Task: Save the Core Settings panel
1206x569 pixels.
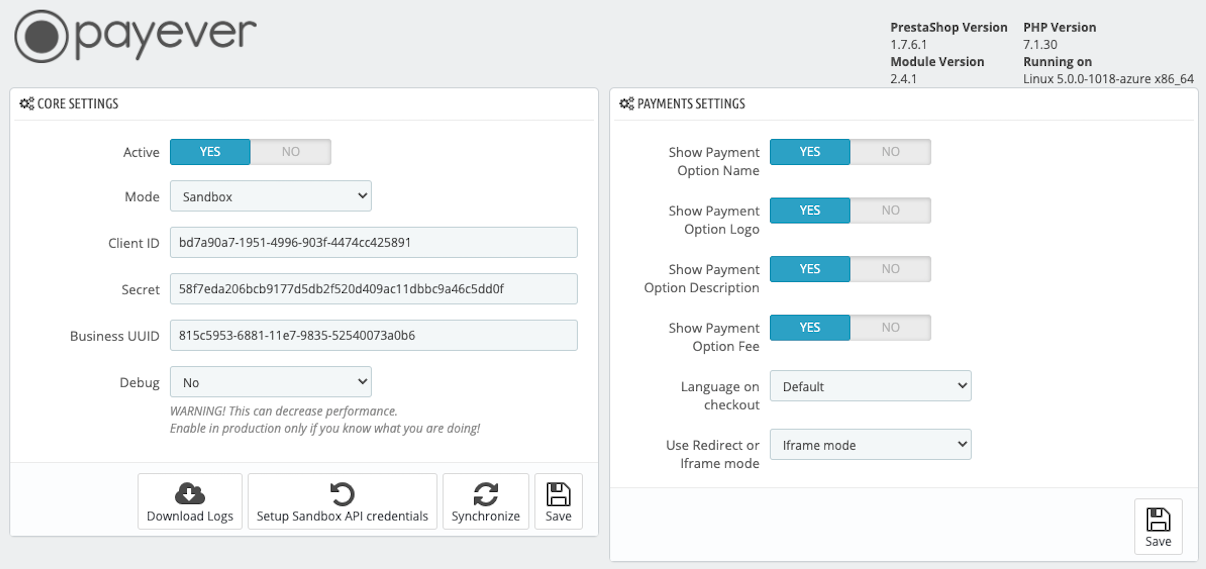Action: pyautogui.click(x=558, y=501)
